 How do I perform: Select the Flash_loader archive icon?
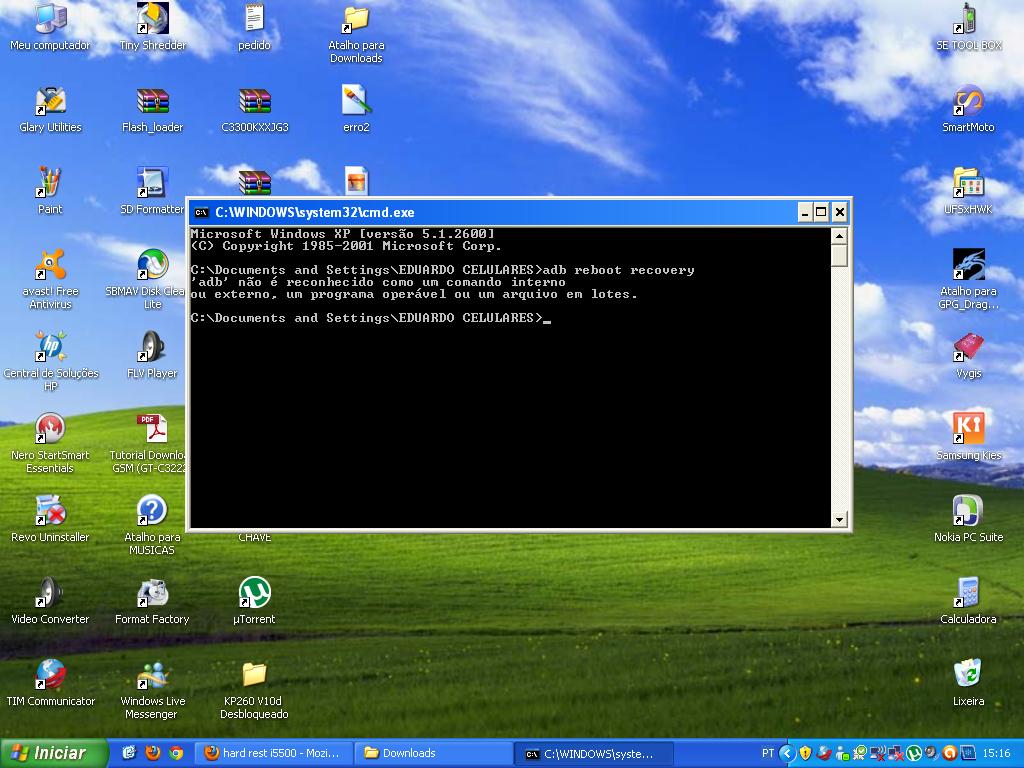[x=152, y=109]
